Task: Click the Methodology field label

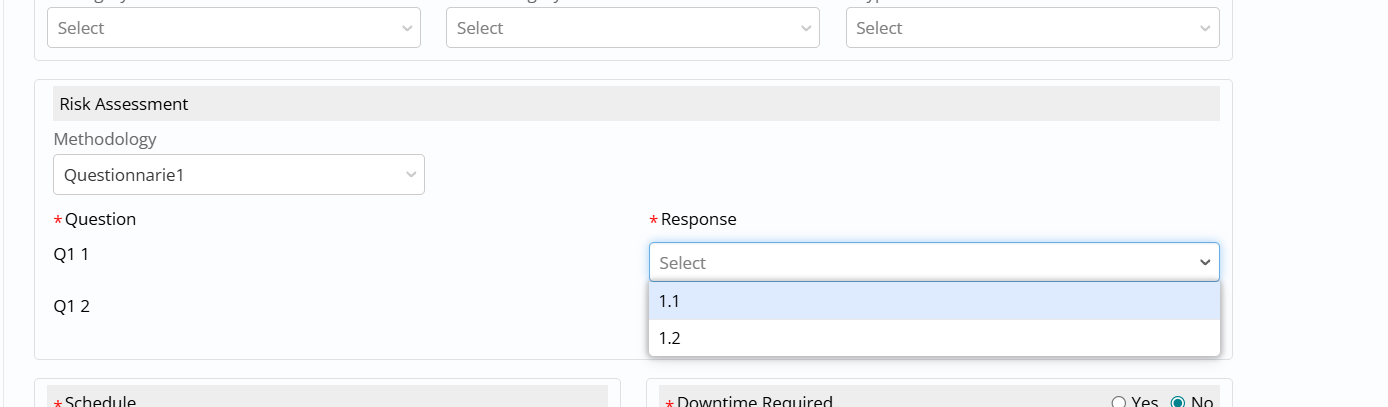Action: [x=105, y=139]
